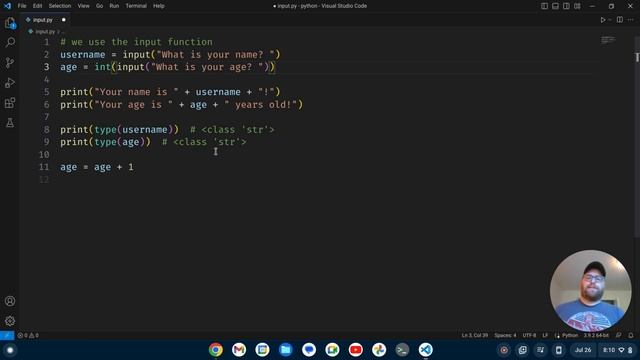Open Google Photos from the shelf
The image size is (640, 360).
point(379,350)
